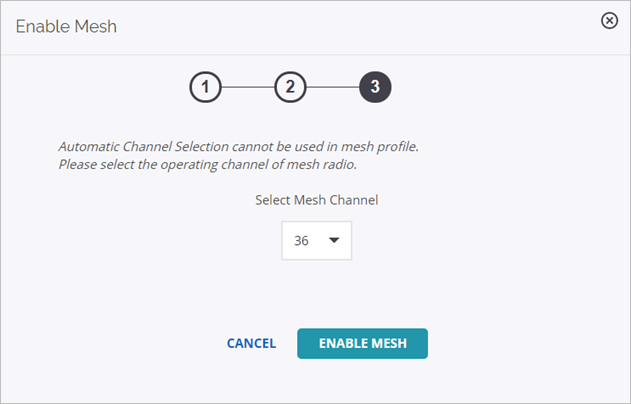Click blank space between CANCEL and ENABLE MESH
This screenshot has height=404, width=631.
(287, 343)
